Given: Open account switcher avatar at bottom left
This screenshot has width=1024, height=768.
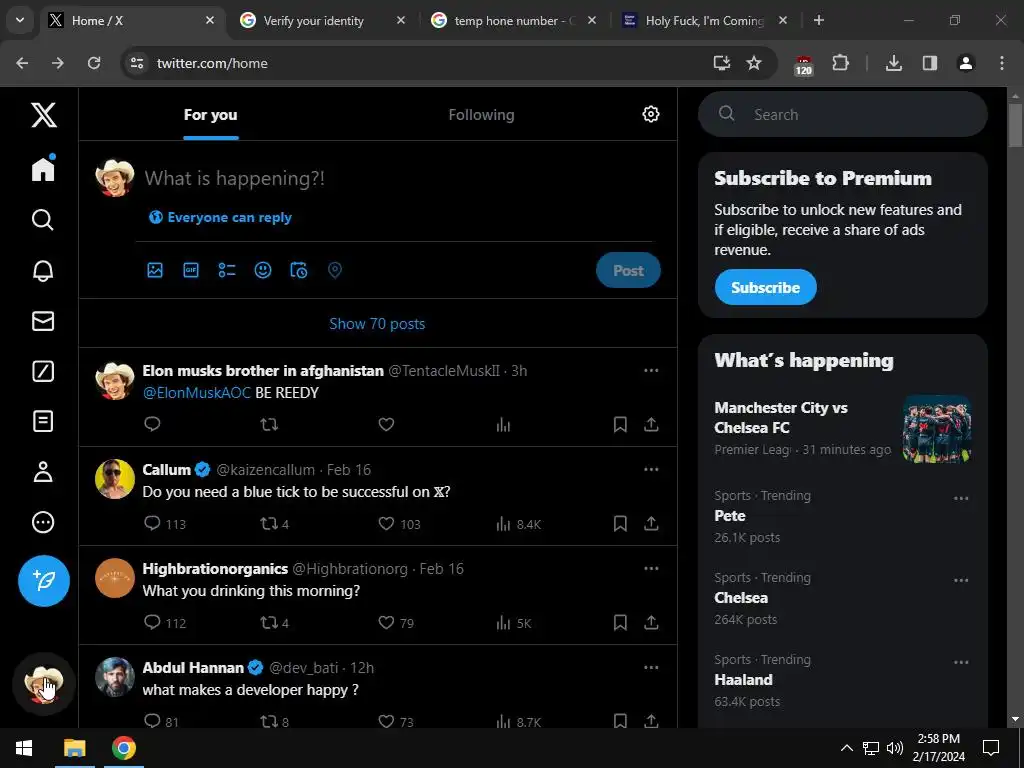Looking at the screenshot, I should (x=44, y=683).
